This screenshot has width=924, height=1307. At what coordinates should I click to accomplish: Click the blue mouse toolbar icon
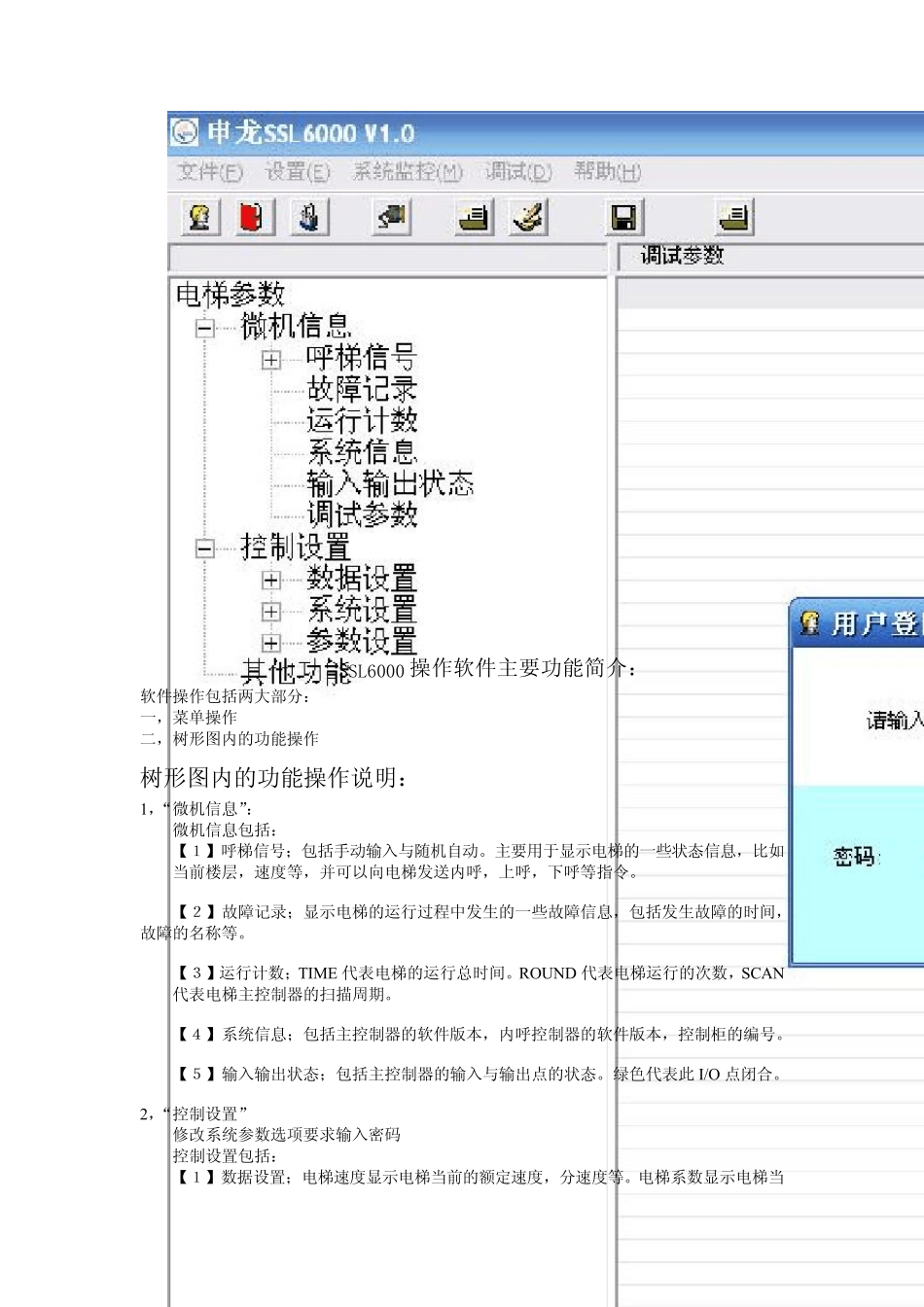(x=309, y=216)
